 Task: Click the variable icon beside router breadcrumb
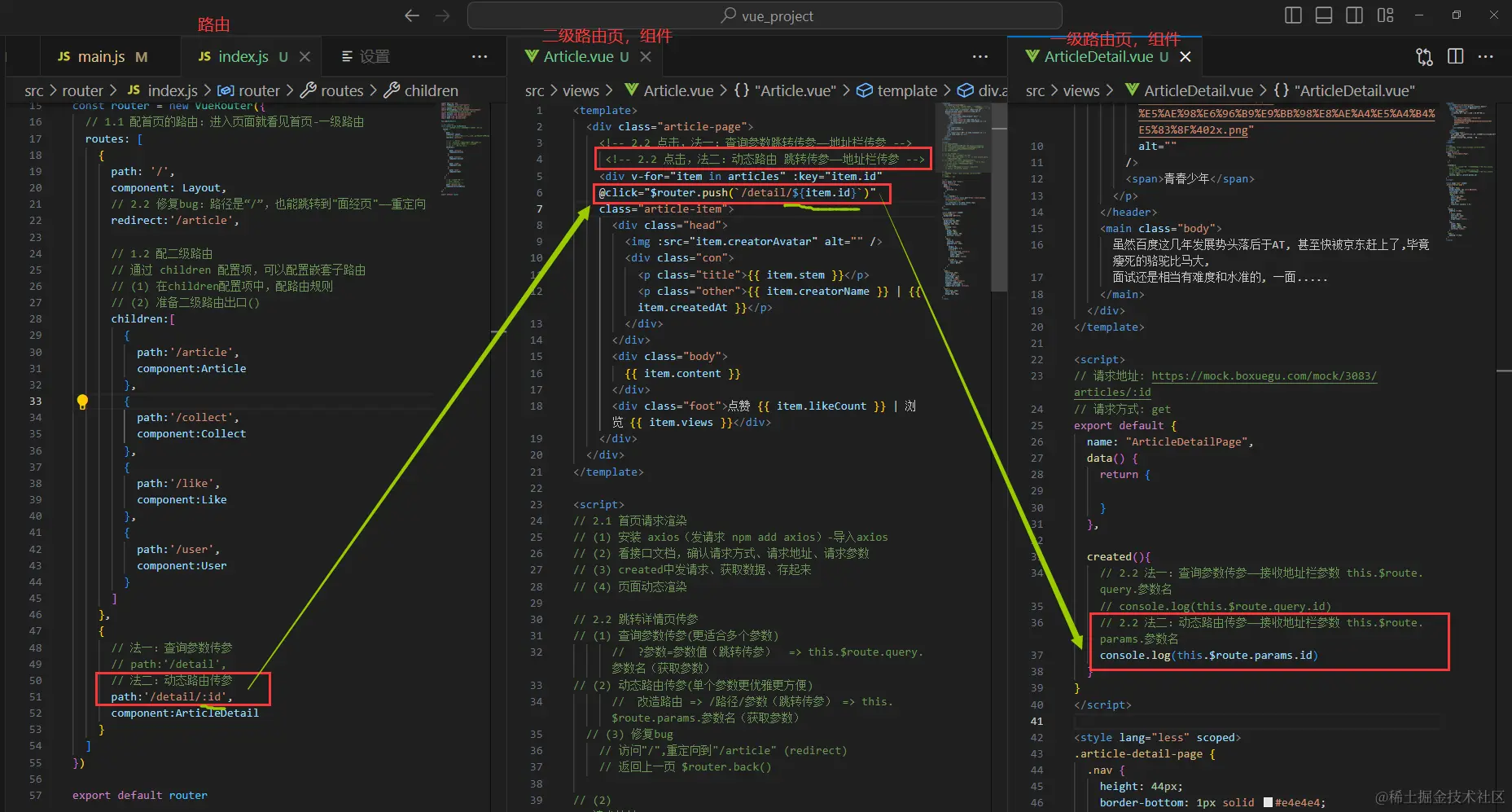(226, 90)
